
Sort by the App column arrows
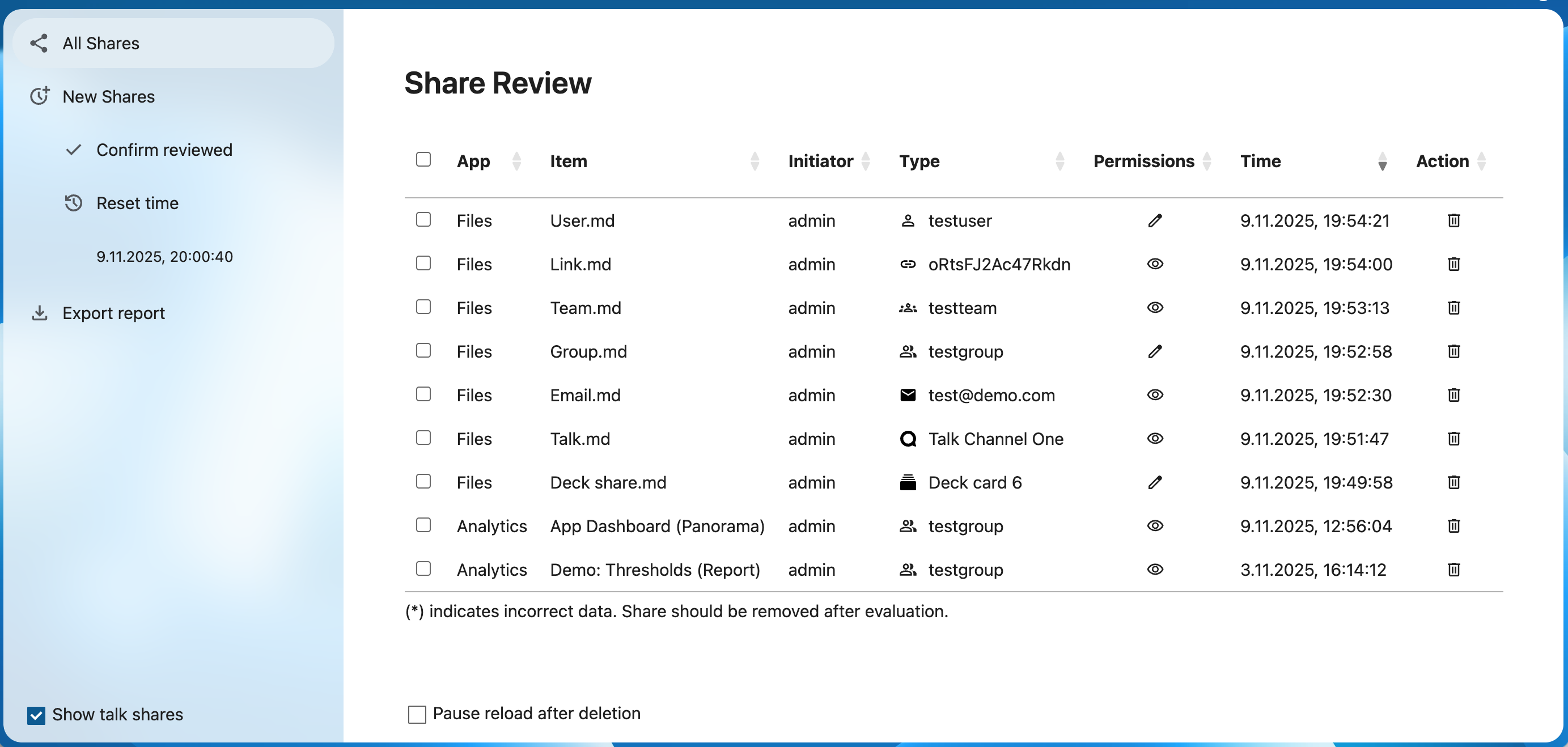click(516, 162)
